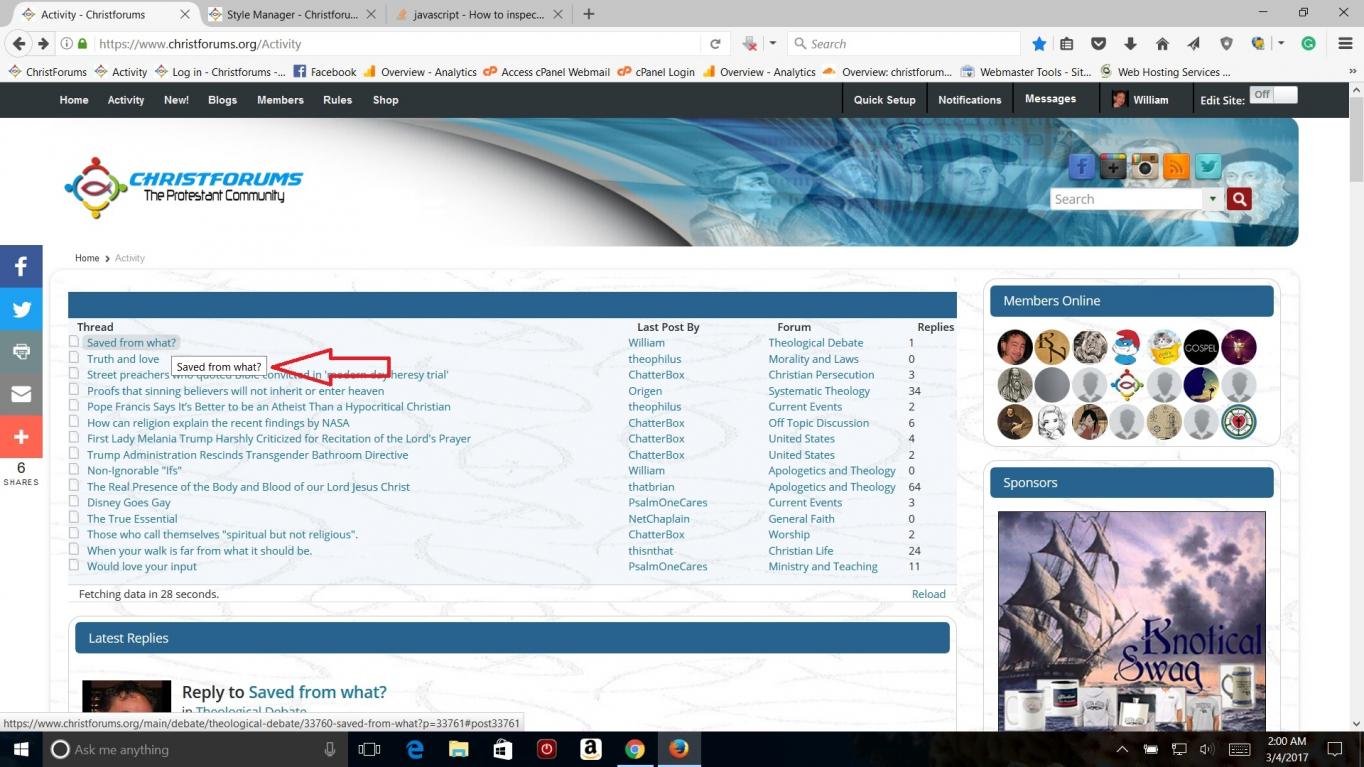Reload the page using the address bar icon

pos(715,44)
